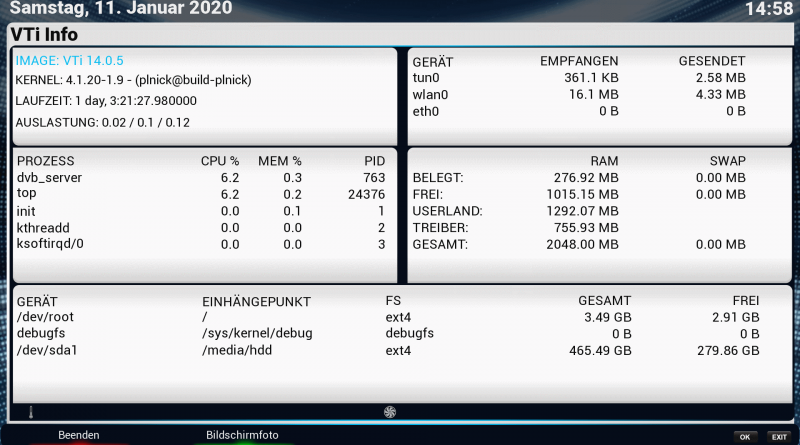
Task: Select the wlan0 network device row
Action: pos(579,94)
